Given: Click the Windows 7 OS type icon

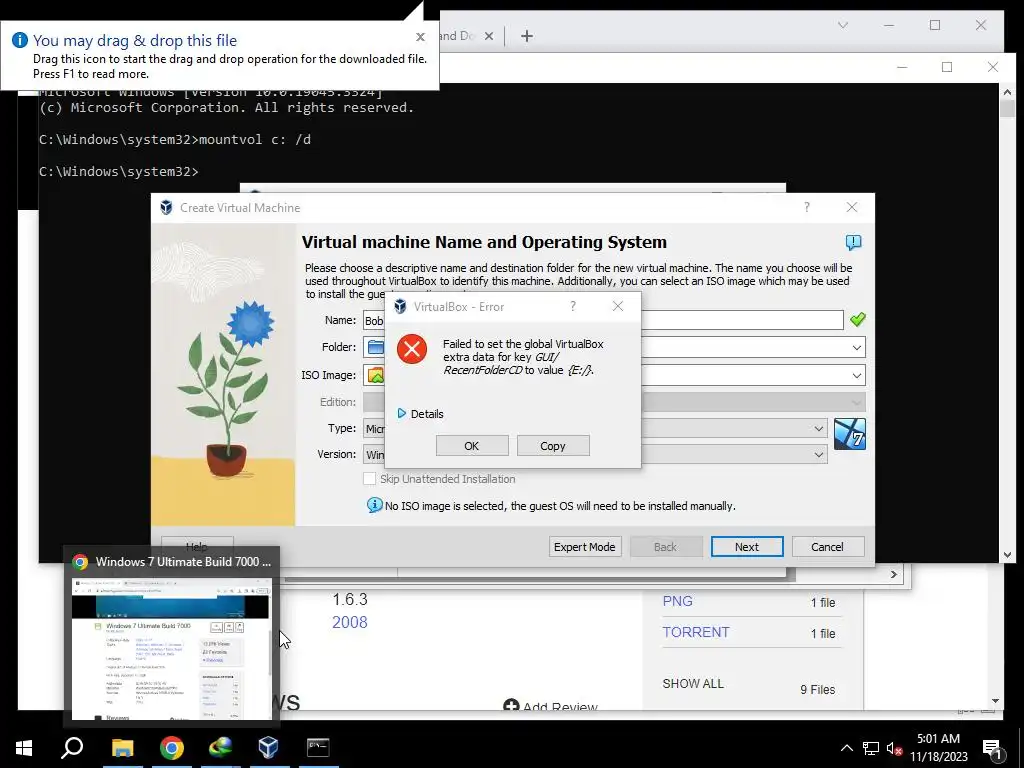Looking at the screenshot, I should tap(850, 434).
